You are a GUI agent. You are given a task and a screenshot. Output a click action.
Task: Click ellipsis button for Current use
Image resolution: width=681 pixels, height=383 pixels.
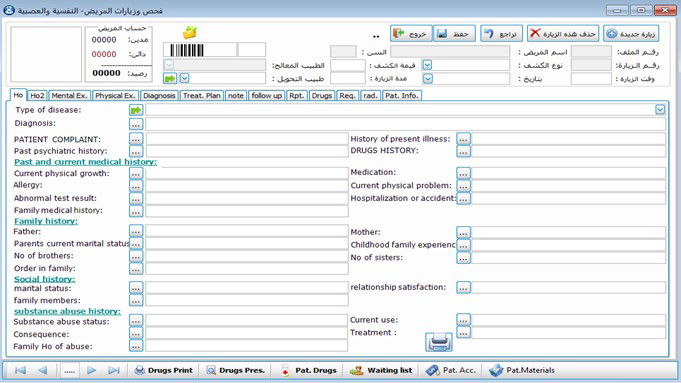tap(463, 320)
